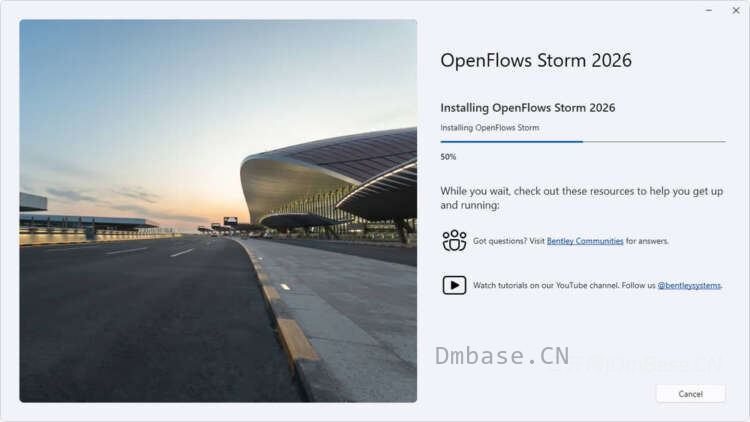Screen dimensions: 750x422
Task: Click the "Installing OpenFlows Storm 2026" heading
Action: click(x=528, y=108)
